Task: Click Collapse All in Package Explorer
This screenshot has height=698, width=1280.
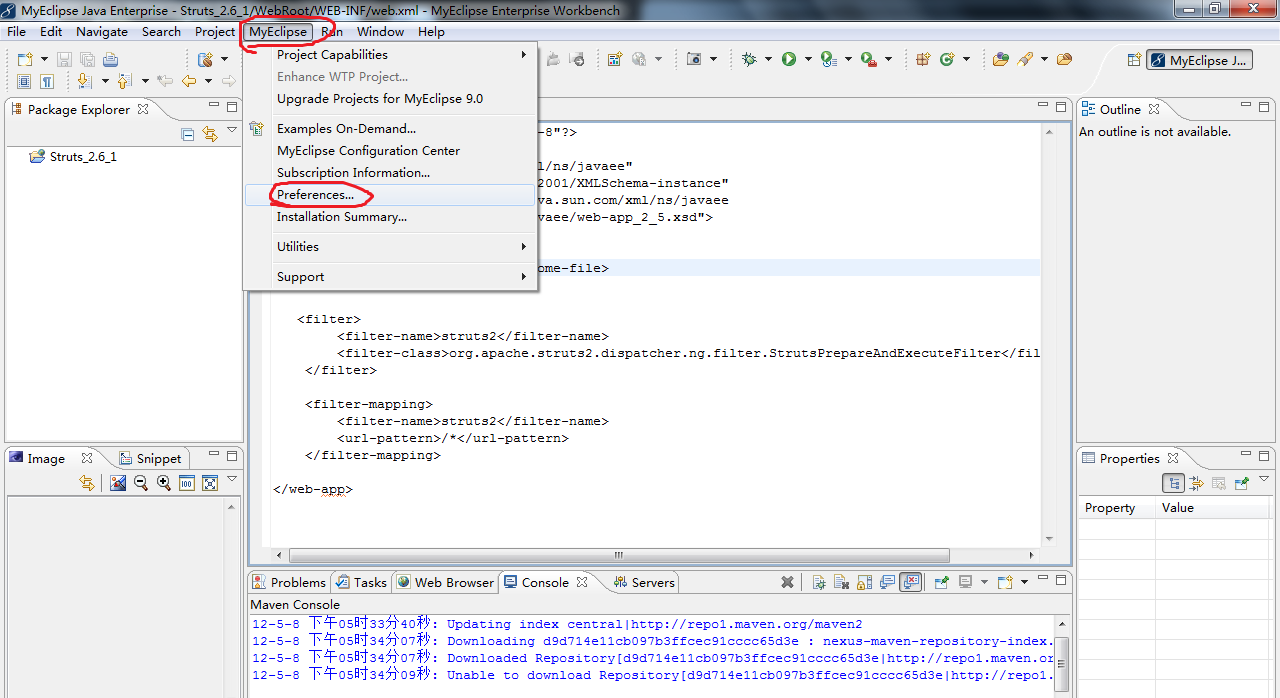Action: [187, 133]
